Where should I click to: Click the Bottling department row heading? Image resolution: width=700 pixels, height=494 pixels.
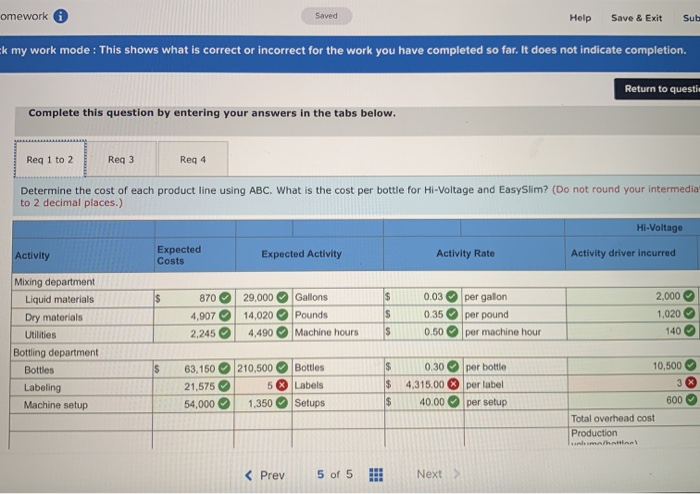[56, 353]
